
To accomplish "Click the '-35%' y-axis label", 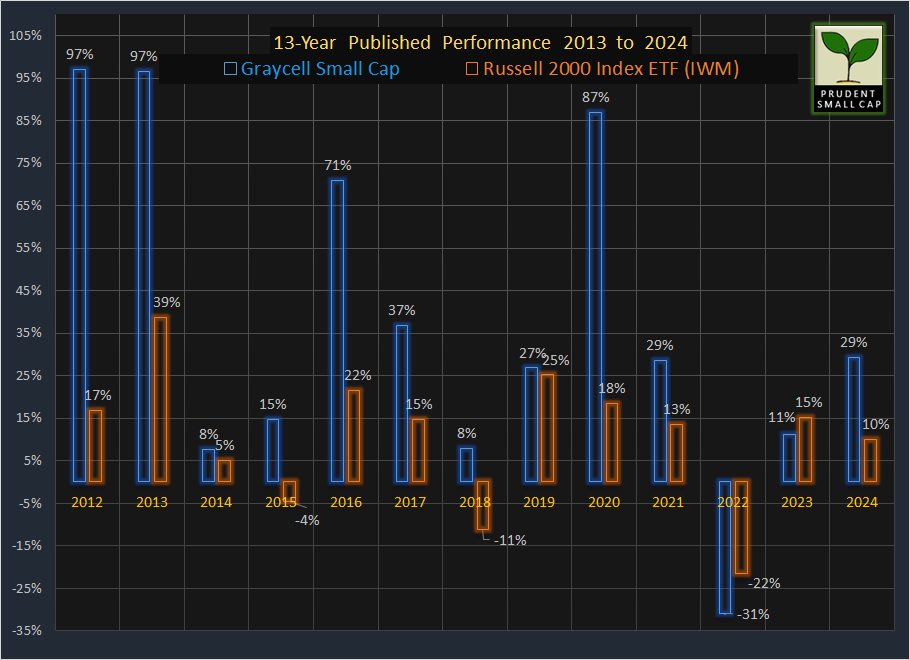I will click(27, 630).
